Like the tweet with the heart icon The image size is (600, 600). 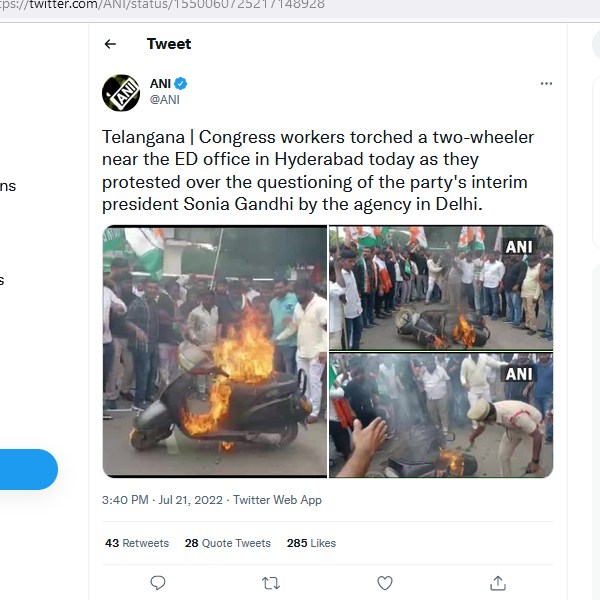click(x=385, y=582)
